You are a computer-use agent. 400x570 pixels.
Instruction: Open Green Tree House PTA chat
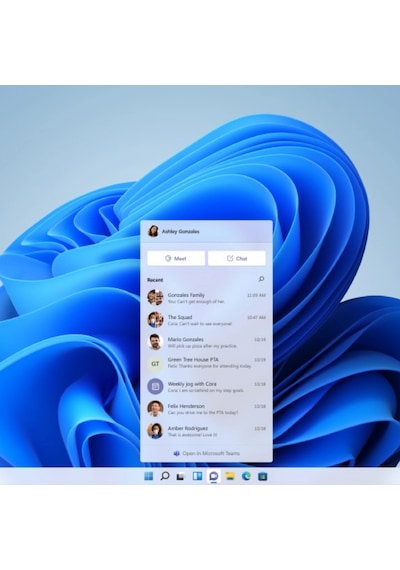pyautogui.click(x=206, y=363)
